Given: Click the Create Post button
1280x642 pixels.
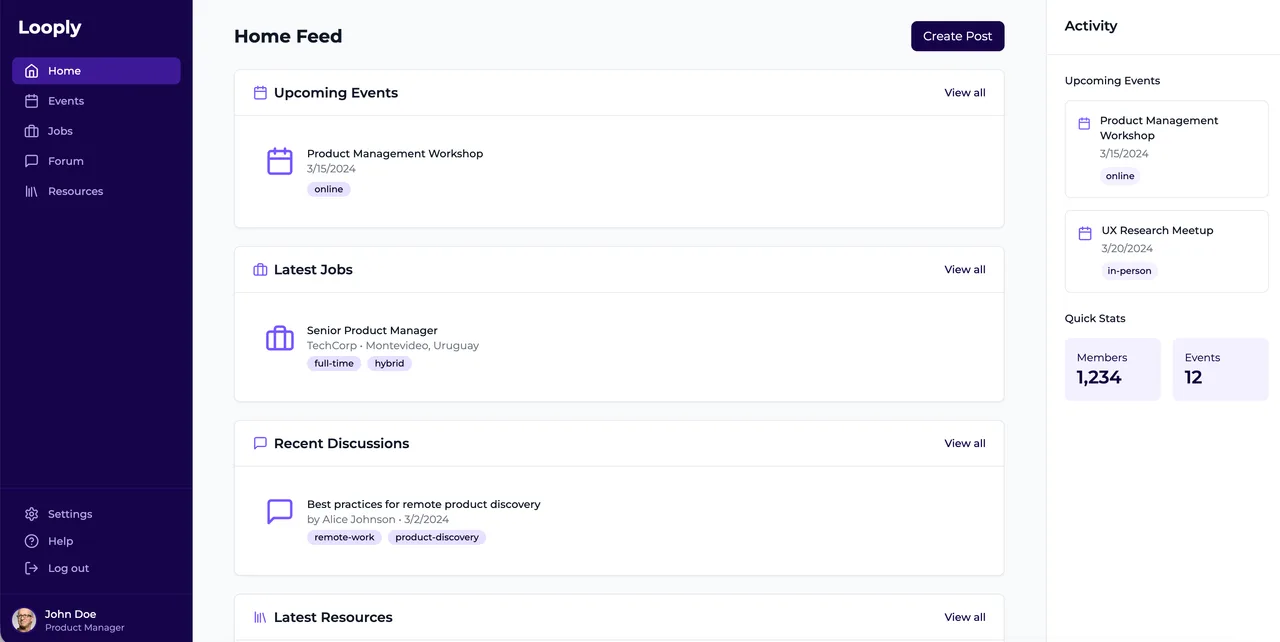Looking at the screenshot, I should 957,36.
